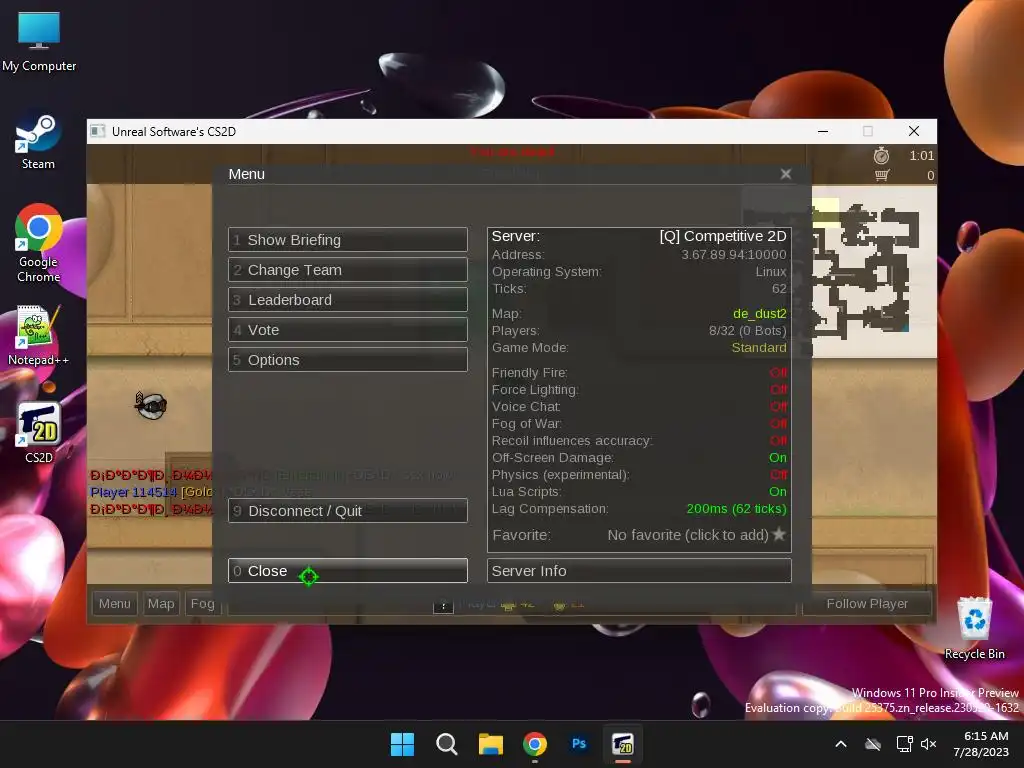Open the Show Briefing menu entry
1024x768 pixels.
pos(347,240)
